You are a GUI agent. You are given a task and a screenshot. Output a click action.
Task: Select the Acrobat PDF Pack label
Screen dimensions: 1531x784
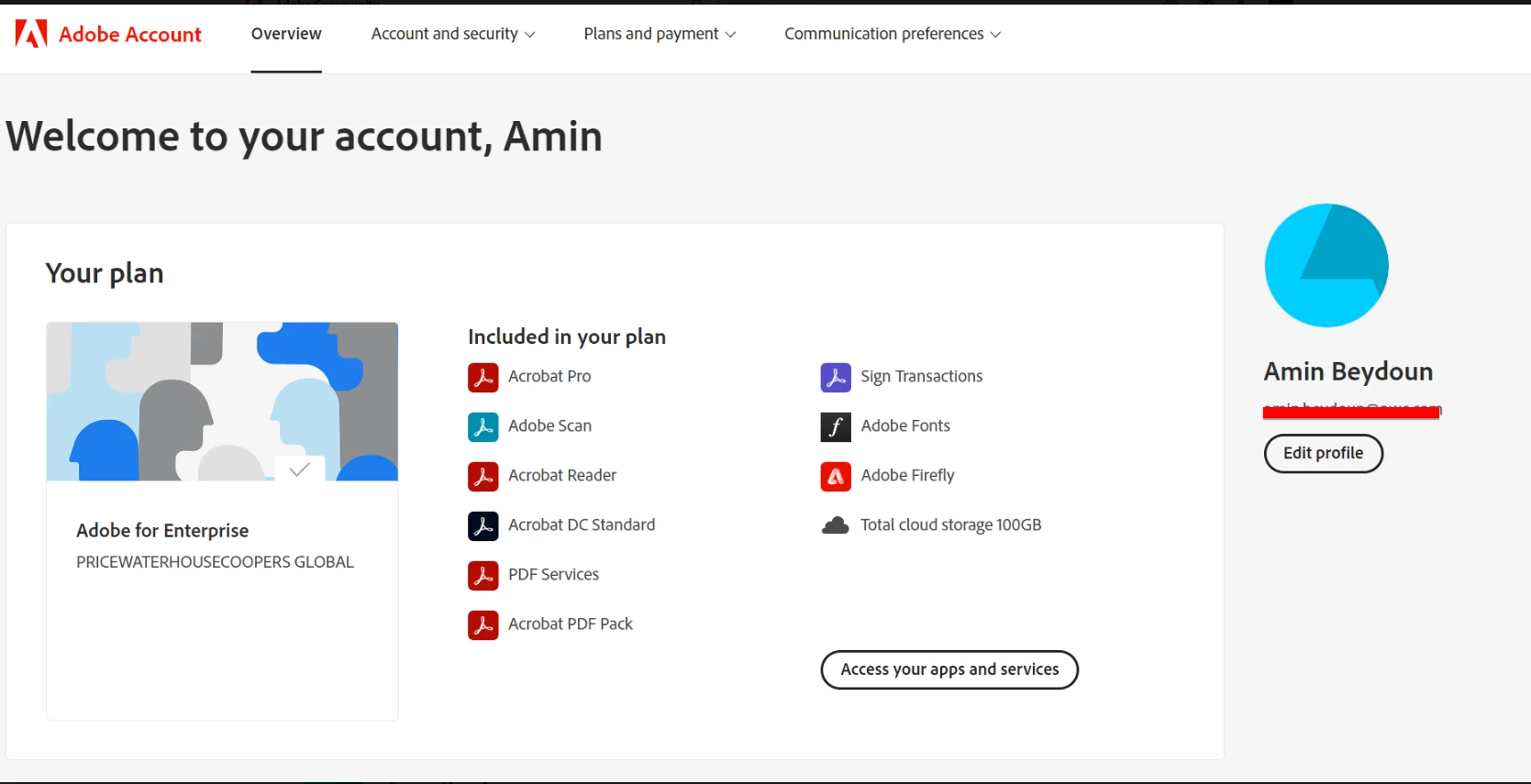[x=571, y=624]
